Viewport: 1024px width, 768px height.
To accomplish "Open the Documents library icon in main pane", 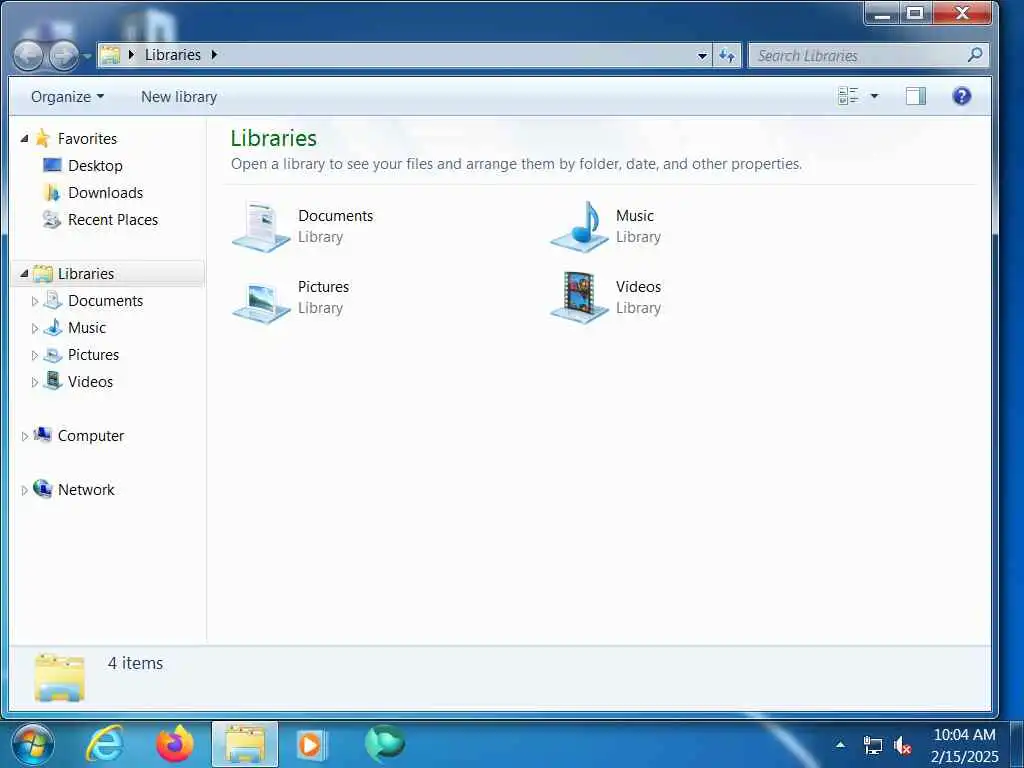I will [261, 227].
